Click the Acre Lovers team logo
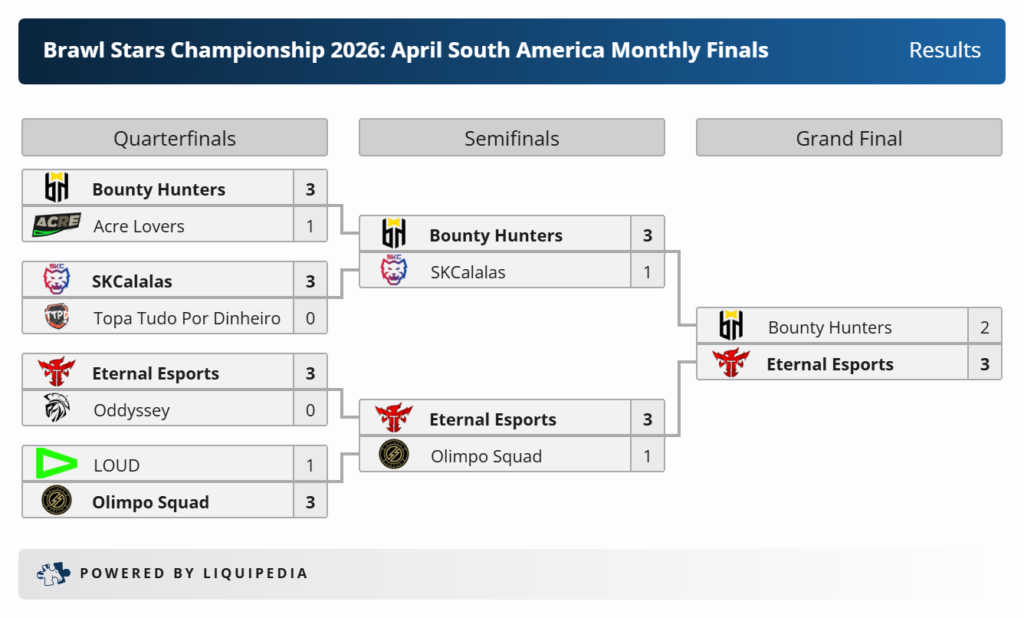The width and height of the screenshot is (1024, 618). [56, 226]
